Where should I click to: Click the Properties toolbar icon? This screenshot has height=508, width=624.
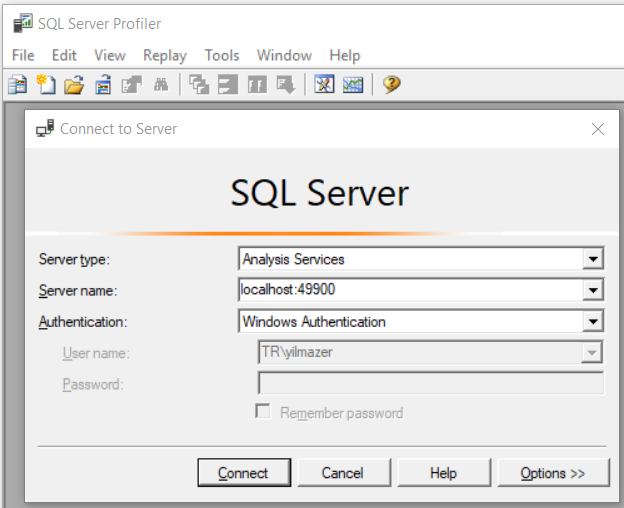pyautogui.click(x=132, y=85)
